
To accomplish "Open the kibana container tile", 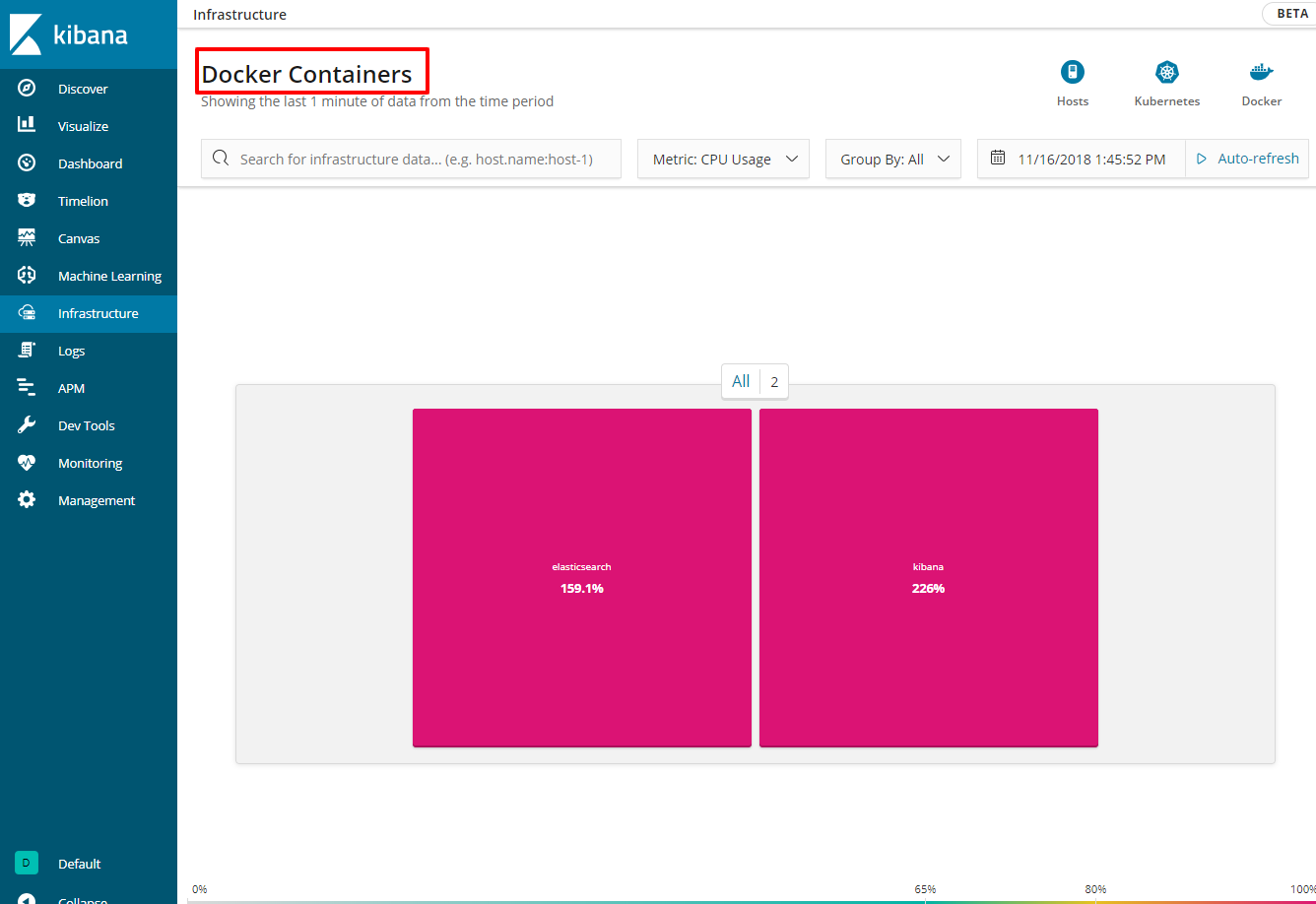I will (x=929, y=578).
